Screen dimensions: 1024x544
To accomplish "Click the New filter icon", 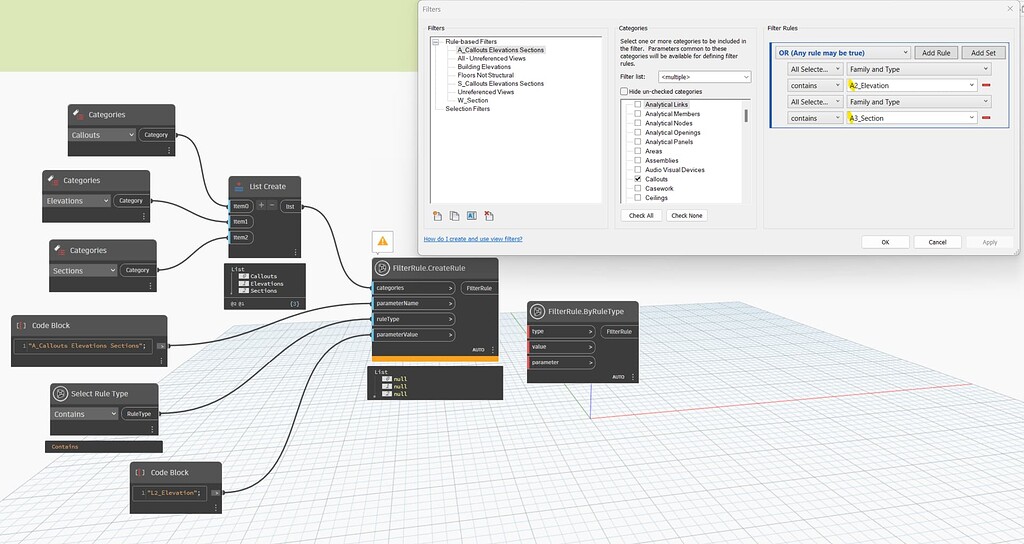I will (437, 215).
